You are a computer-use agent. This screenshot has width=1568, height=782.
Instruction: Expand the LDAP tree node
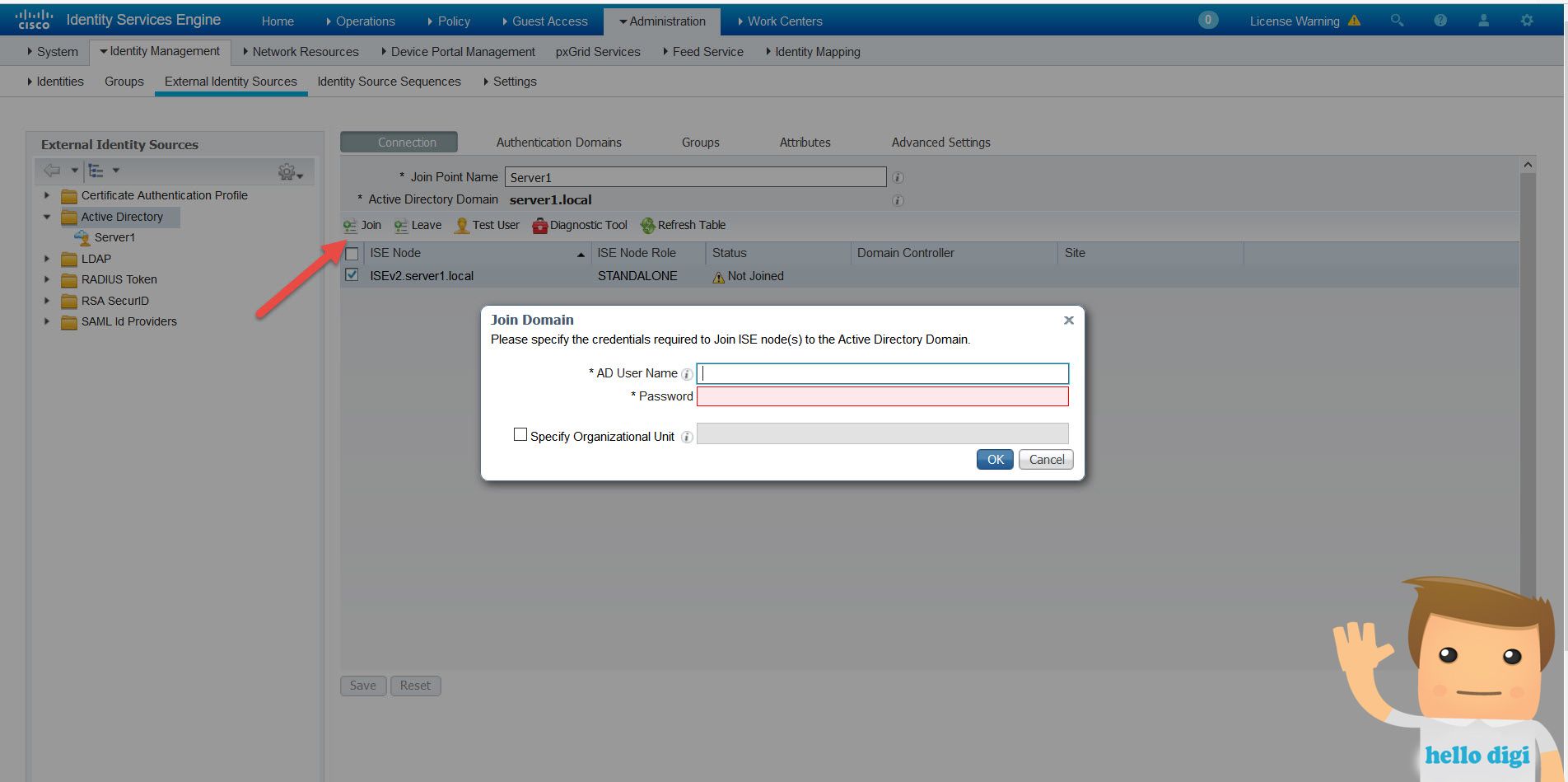[46, 259]
